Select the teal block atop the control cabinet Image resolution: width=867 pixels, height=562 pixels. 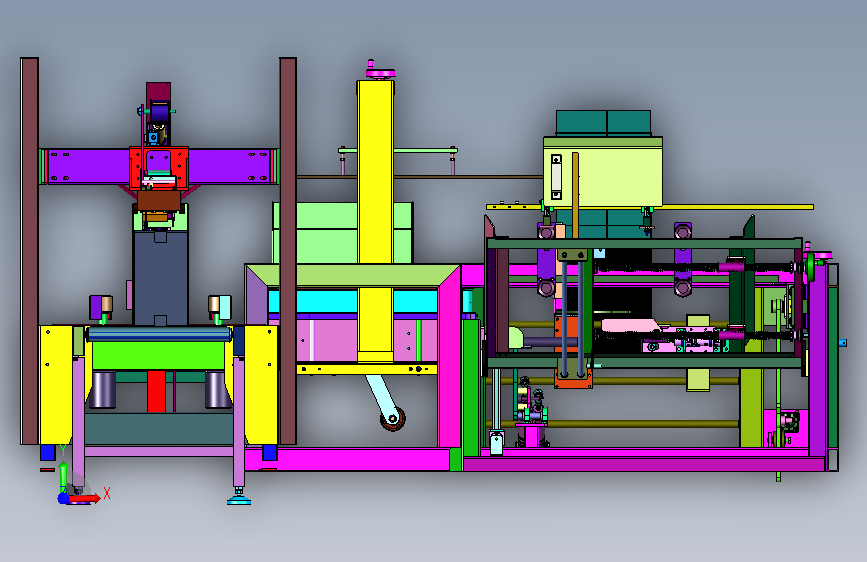coord(603,123)
